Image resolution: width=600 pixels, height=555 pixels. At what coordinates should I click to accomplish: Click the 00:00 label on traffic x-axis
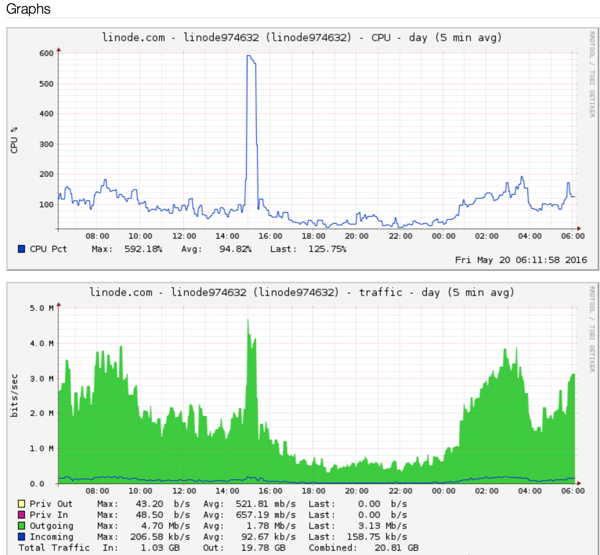(x=443, y=491)
